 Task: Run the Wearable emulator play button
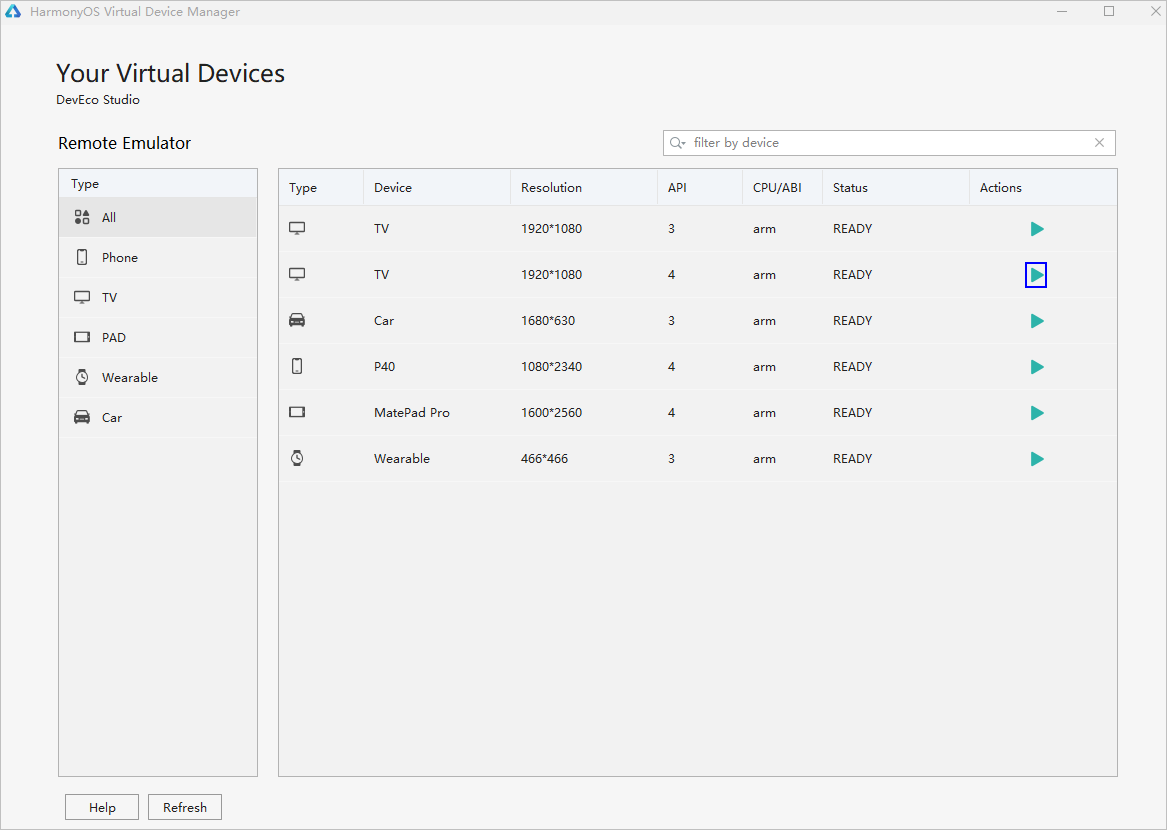point(1037,459)
